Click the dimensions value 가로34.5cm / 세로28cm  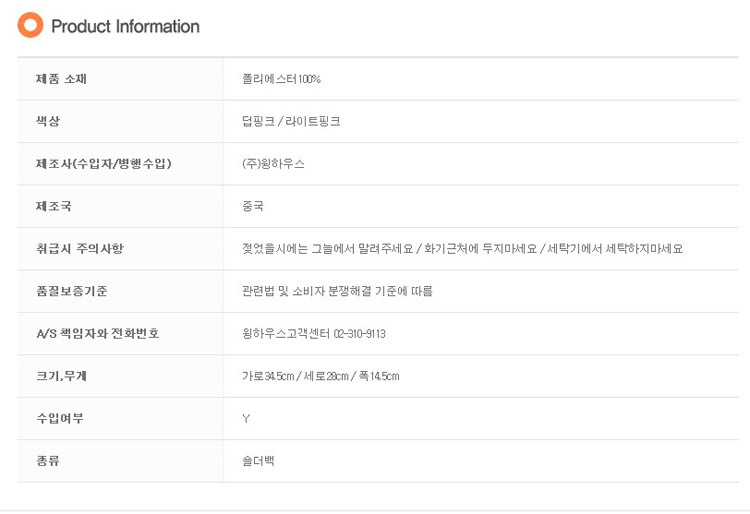point(296,376)
